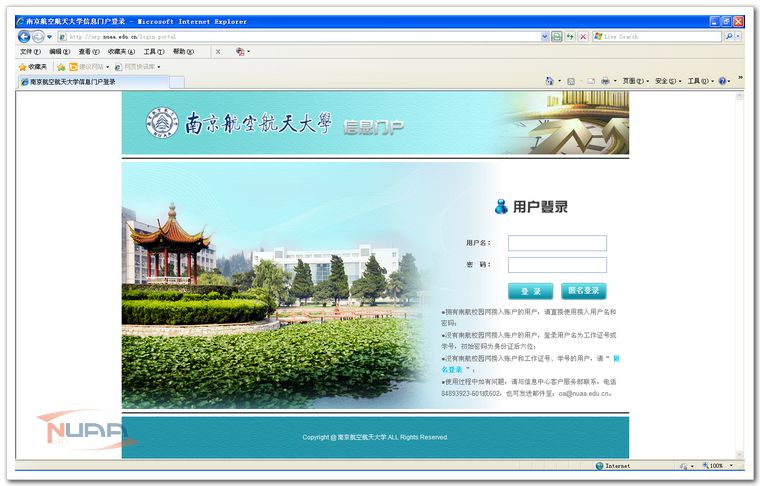Expand the address bar URL history dropdown
Image resolution: width=760 pixels, height=486 pixels.
coord(545,36)
